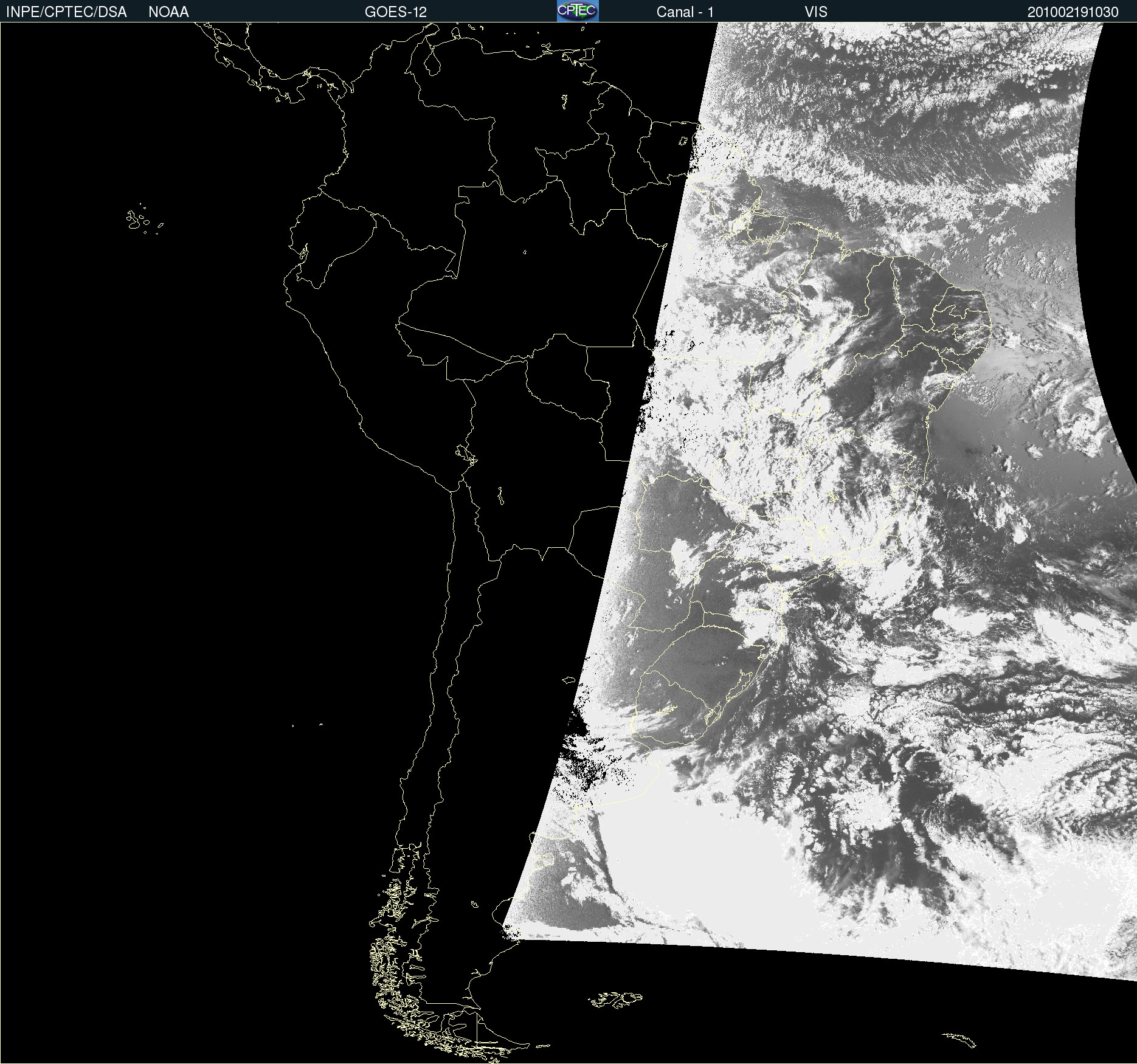The image size is (1137, 1064).
Task: Select the INPE/CPTEC/DSA header label
Action: point(66,12)
